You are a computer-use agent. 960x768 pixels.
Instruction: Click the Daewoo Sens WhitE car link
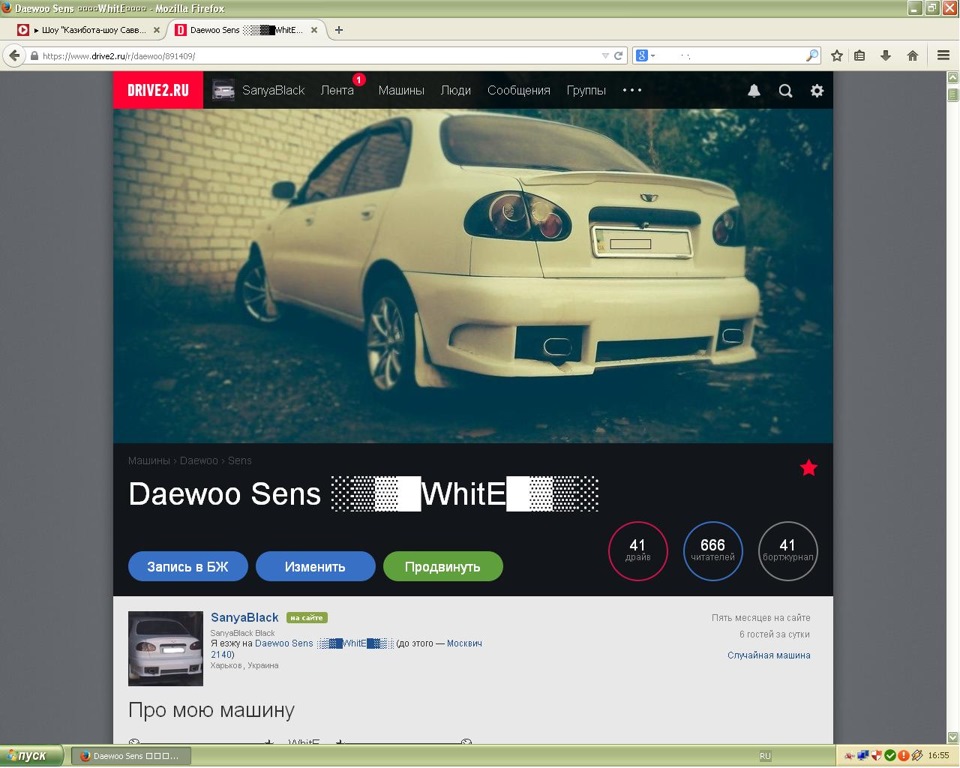click(324, 644)
